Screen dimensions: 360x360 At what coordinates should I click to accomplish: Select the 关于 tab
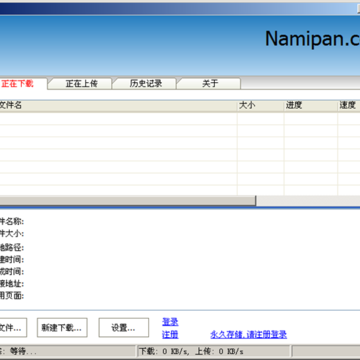[210, 84]
